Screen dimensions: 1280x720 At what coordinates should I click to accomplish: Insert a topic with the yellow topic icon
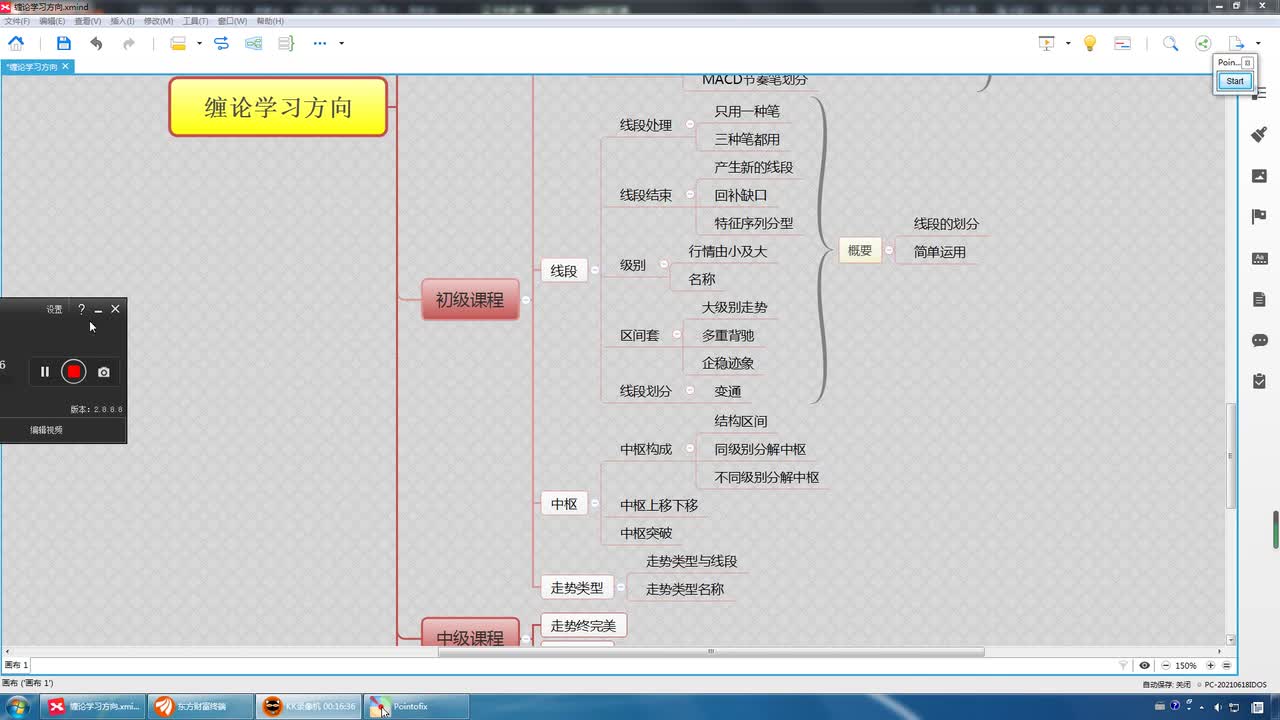178,43
